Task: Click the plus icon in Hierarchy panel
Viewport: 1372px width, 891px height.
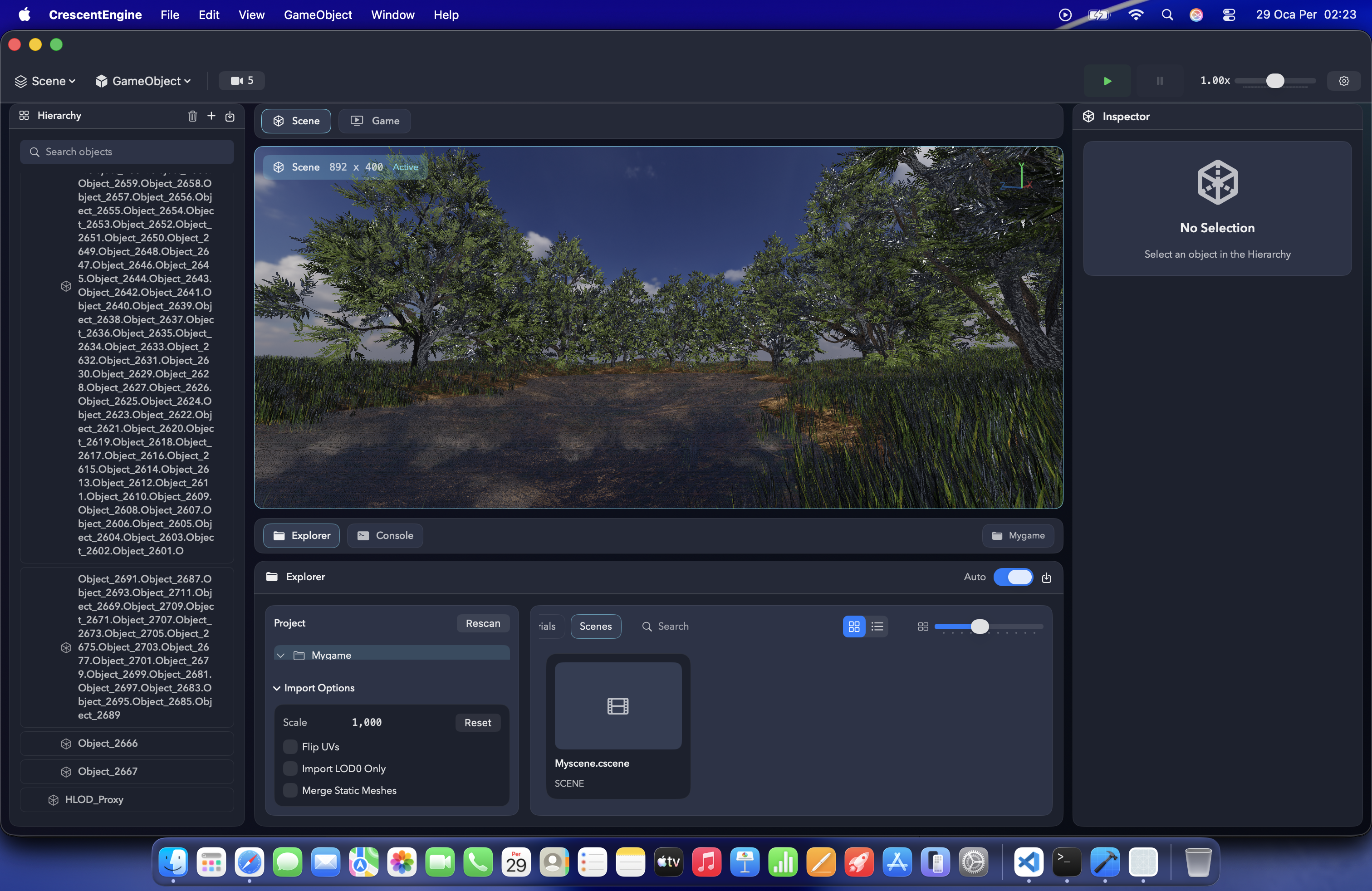Action: click(211, 116)
